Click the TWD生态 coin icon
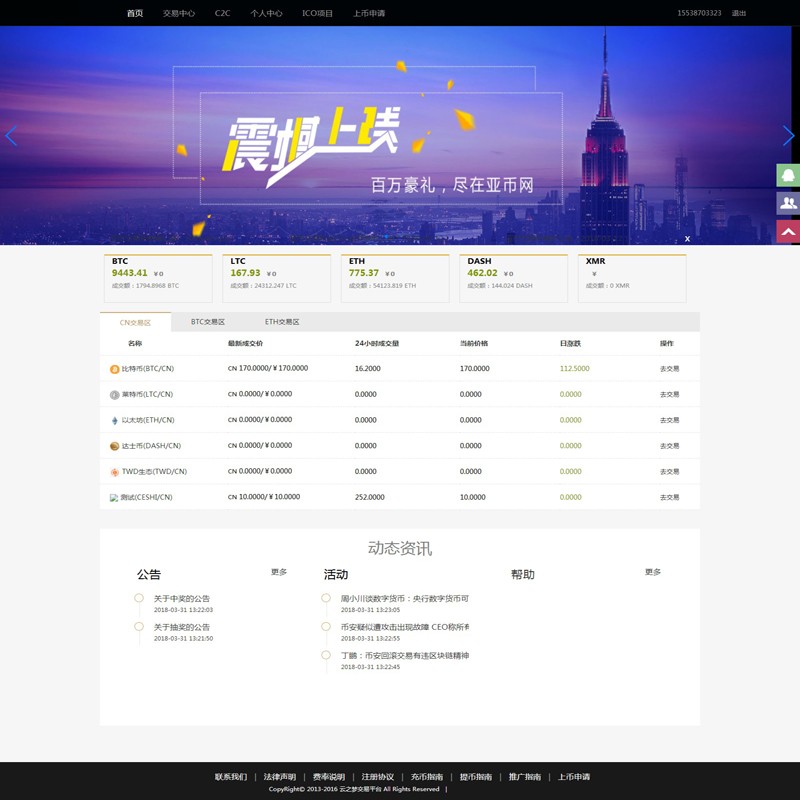This screenshot has height=800, width=800. coord(113,469)
